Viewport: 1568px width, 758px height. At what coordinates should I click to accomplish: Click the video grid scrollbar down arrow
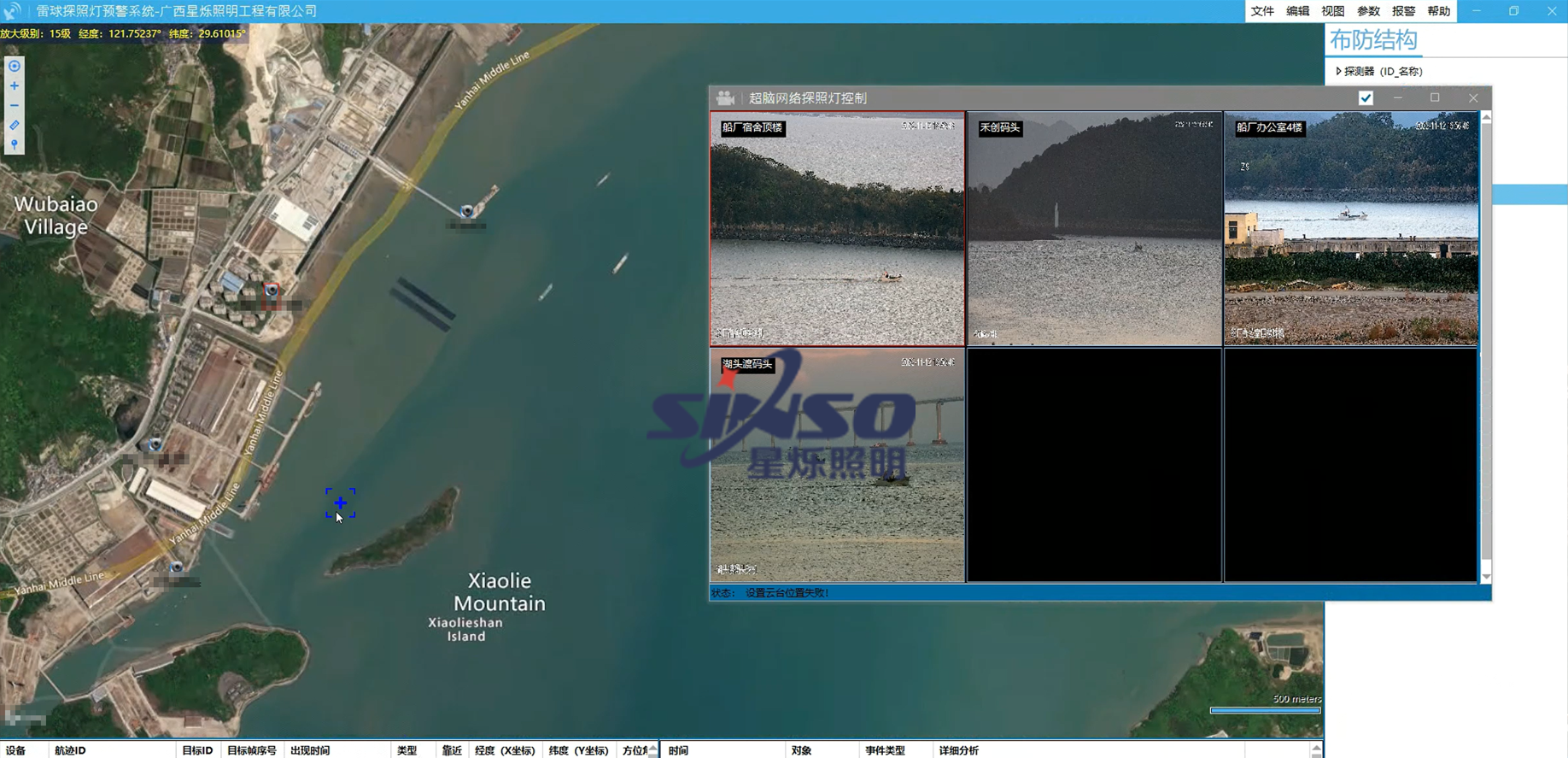click(x=1486, y=577)
